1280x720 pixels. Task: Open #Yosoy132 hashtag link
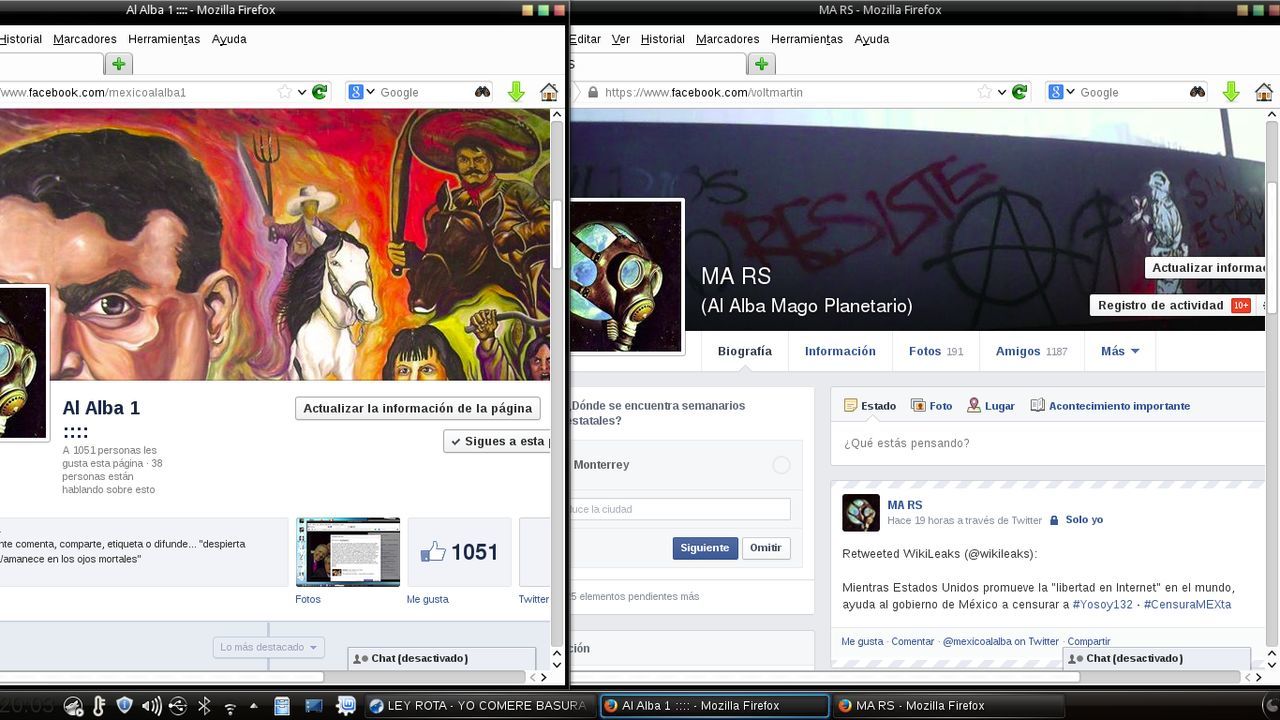[1102, 604]
